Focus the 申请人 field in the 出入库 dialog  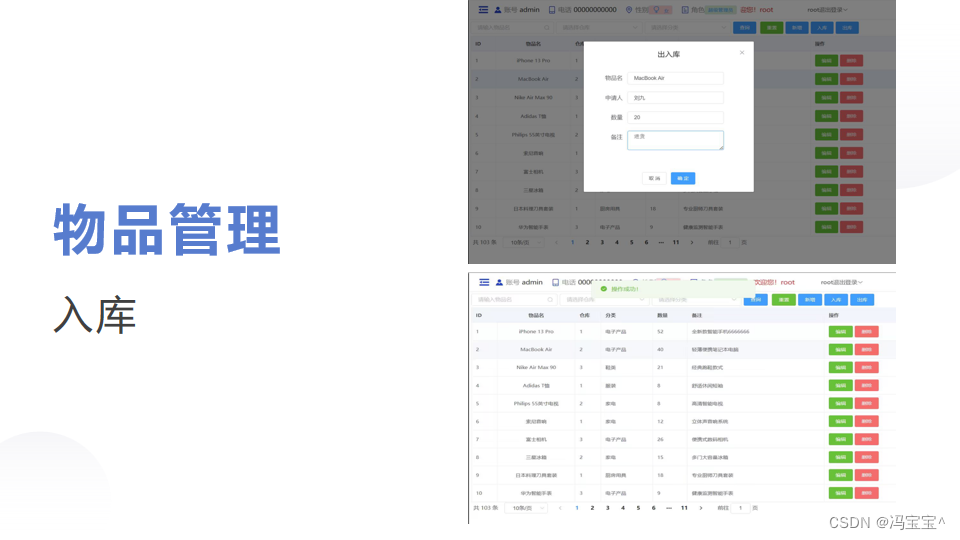(x=675, y=98)
